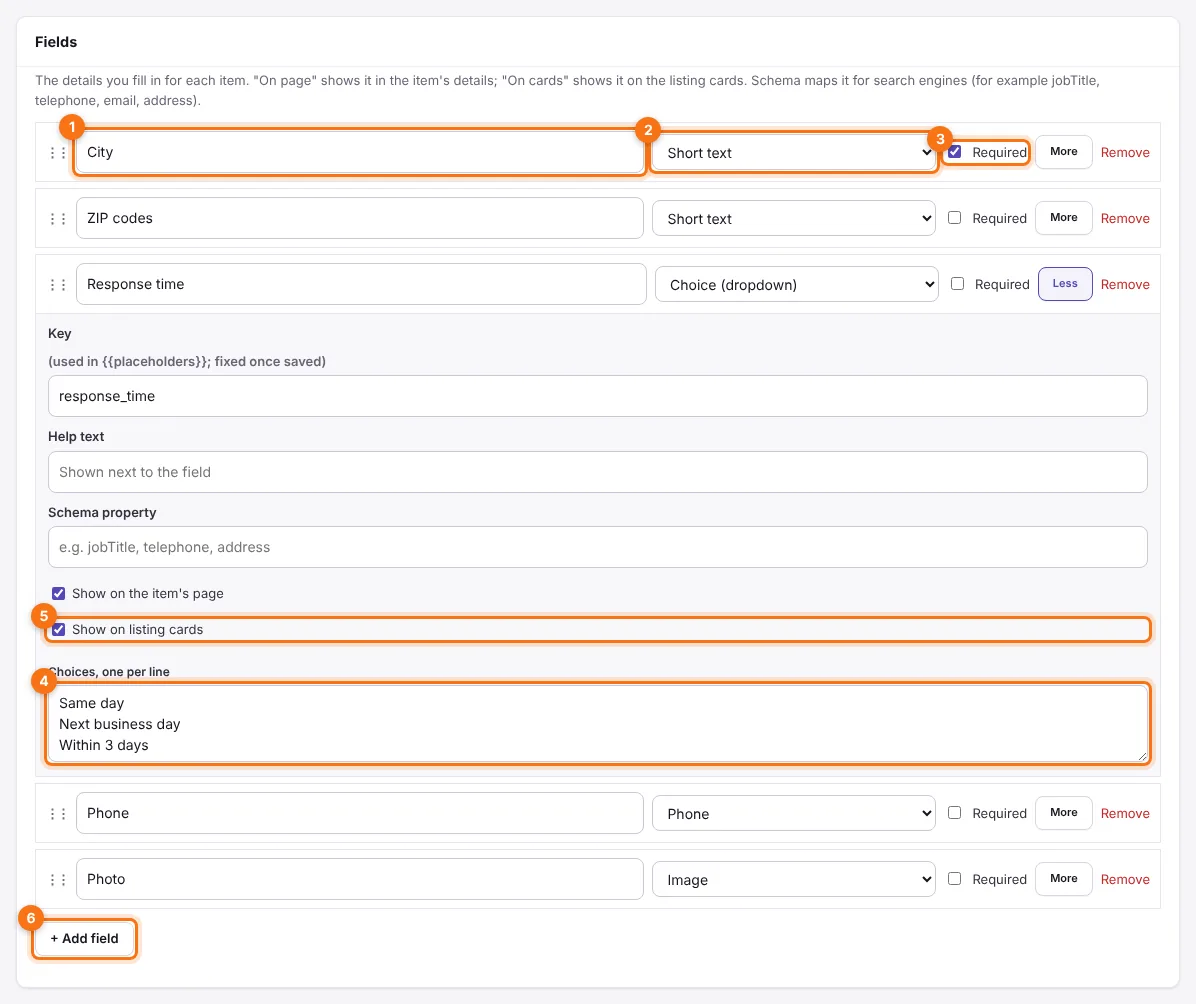Expand More options for Photo
This screenshot has height=1004, width=1196.
tap(1063, 878)
